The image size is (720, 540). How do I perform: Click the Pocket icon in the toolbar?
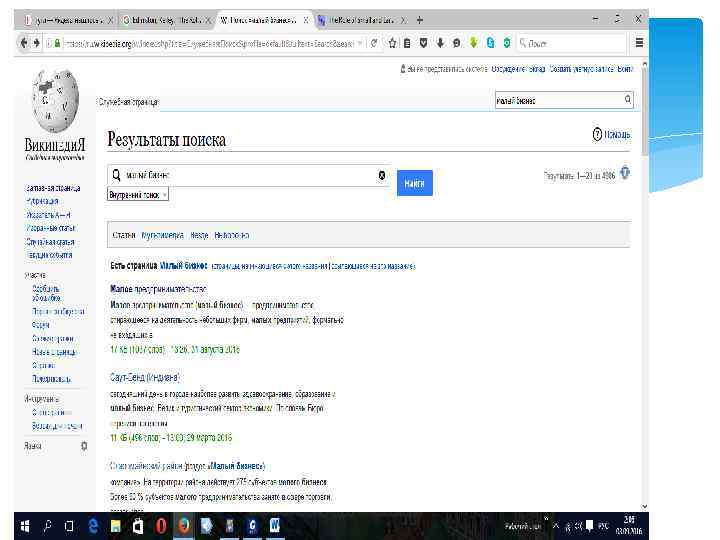(x=423, y=43)
